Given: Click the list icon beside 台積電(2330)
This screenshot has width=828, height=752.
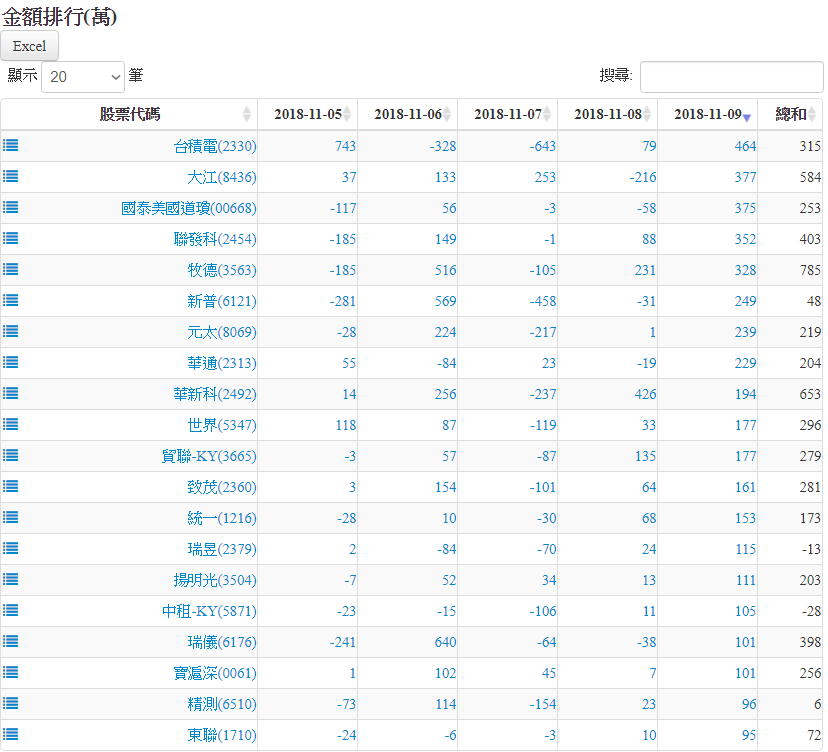Looking at the screenshot, I should pos(11,145).
